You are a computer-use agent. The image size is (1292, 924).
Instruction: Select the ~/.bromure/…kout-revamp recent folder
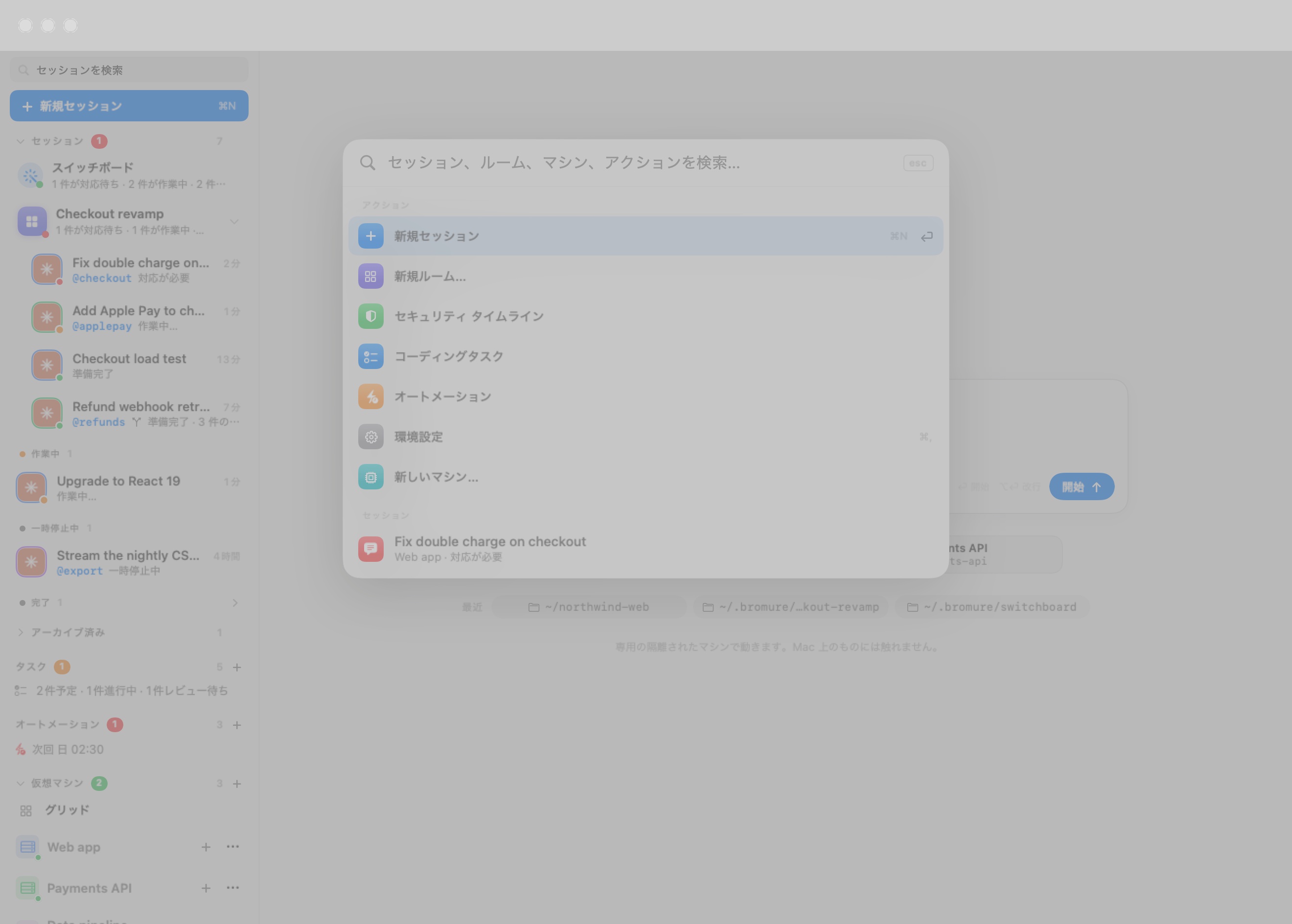coord(791,607)
